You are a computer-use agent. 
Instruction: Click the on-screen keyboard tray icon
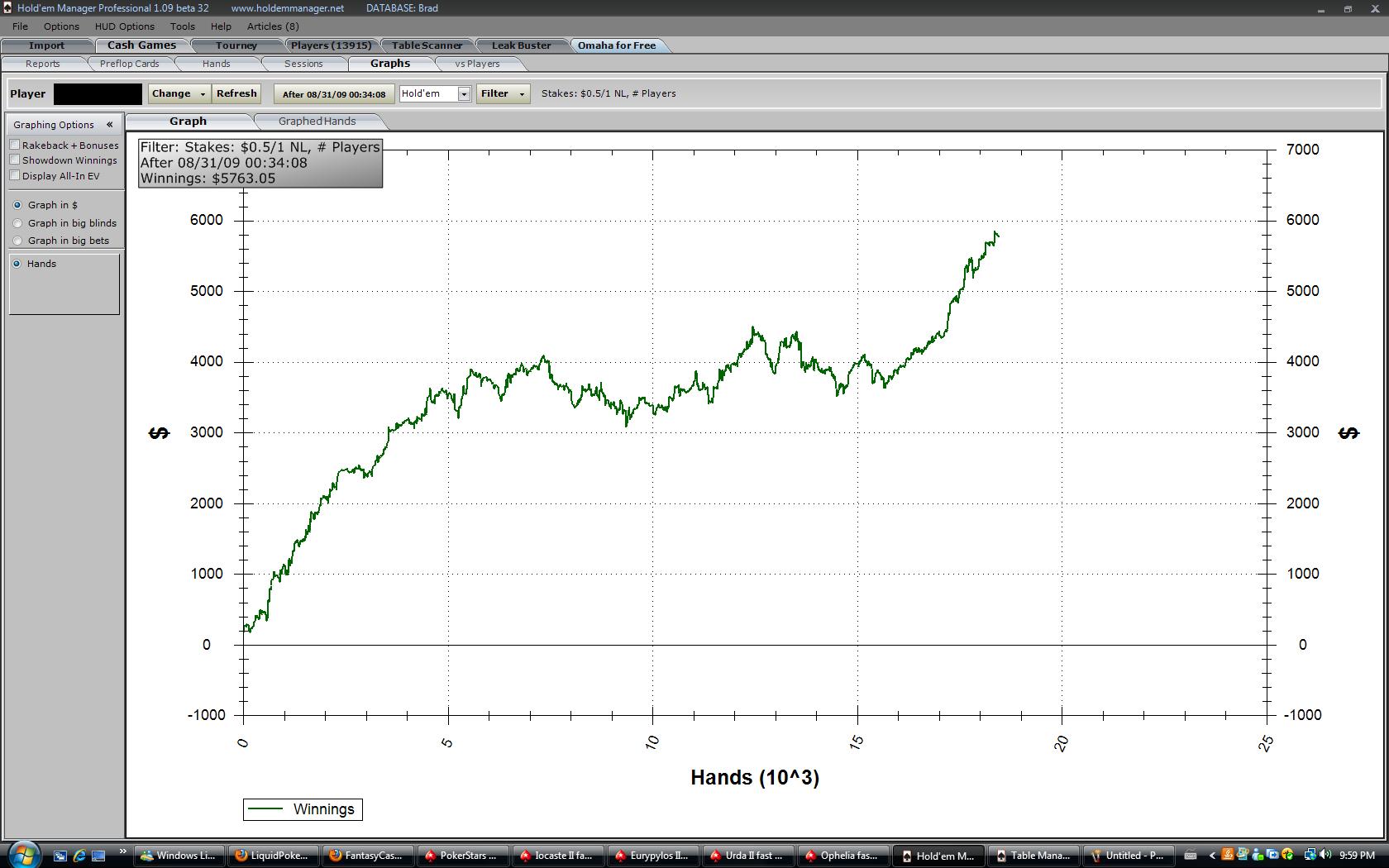(x=1191, y=856)
